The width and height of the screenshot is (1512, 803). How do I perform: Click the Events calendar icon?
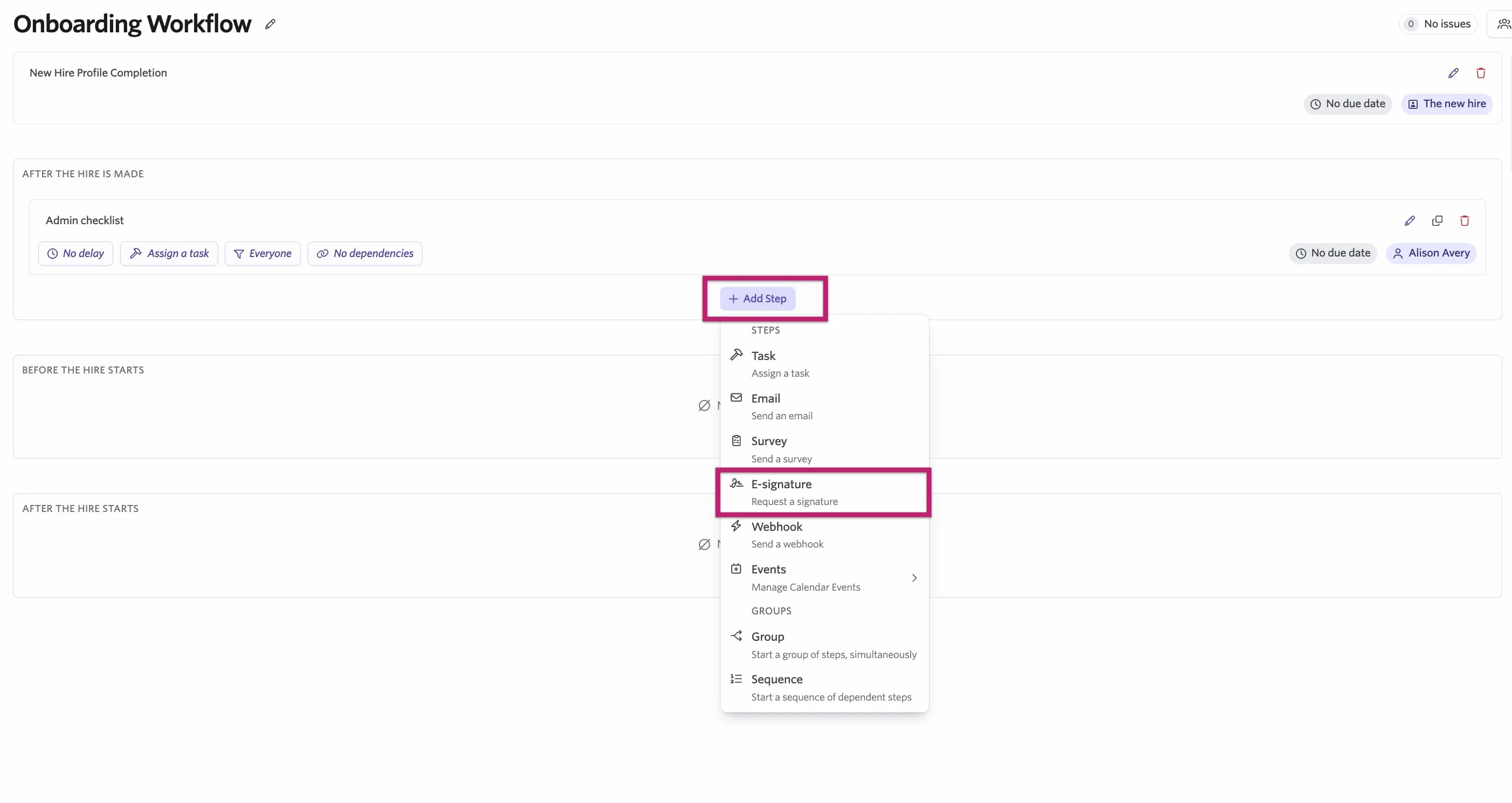737,569
